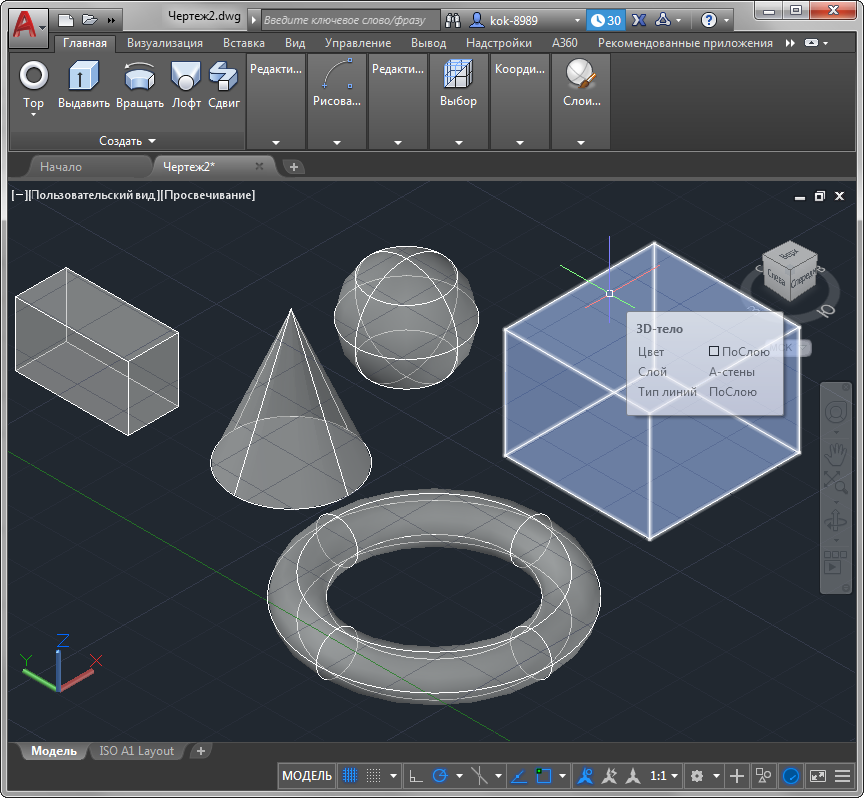Toggle ortho mode in status bar
This screenshot has width=864, height=798.
[x=416, y=776]
